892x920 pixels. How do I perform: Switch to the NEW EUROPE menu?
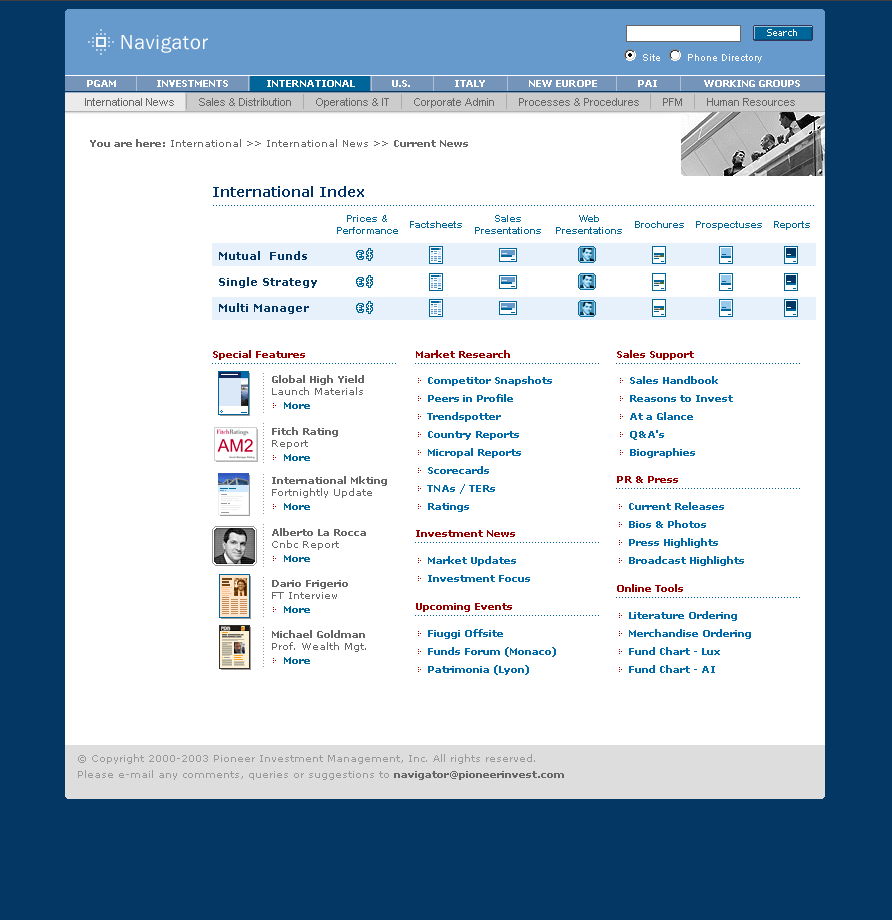click(563, 84)
